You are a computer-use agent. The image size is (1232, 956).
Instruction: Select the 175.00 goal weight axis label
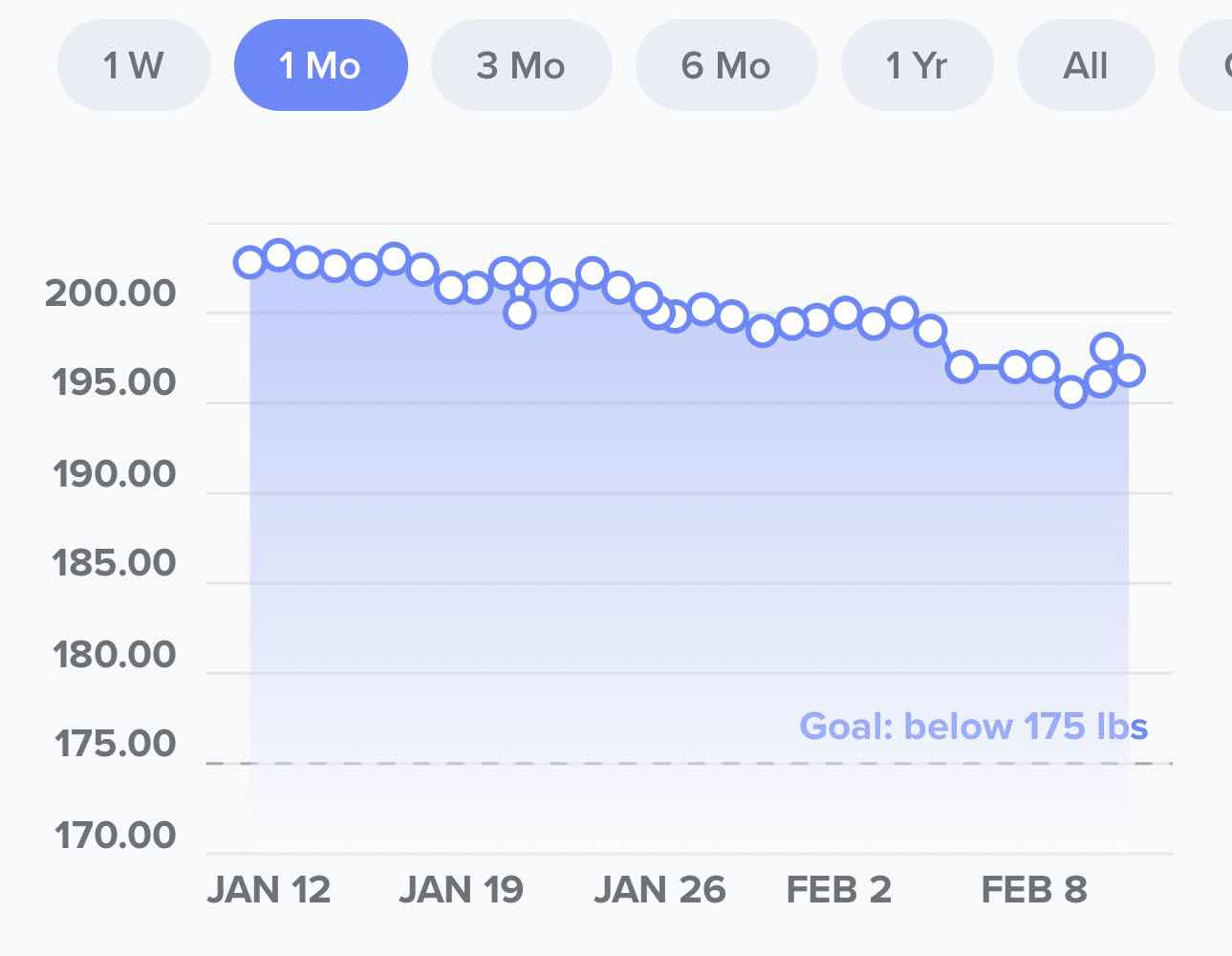(x=115, y=744)
